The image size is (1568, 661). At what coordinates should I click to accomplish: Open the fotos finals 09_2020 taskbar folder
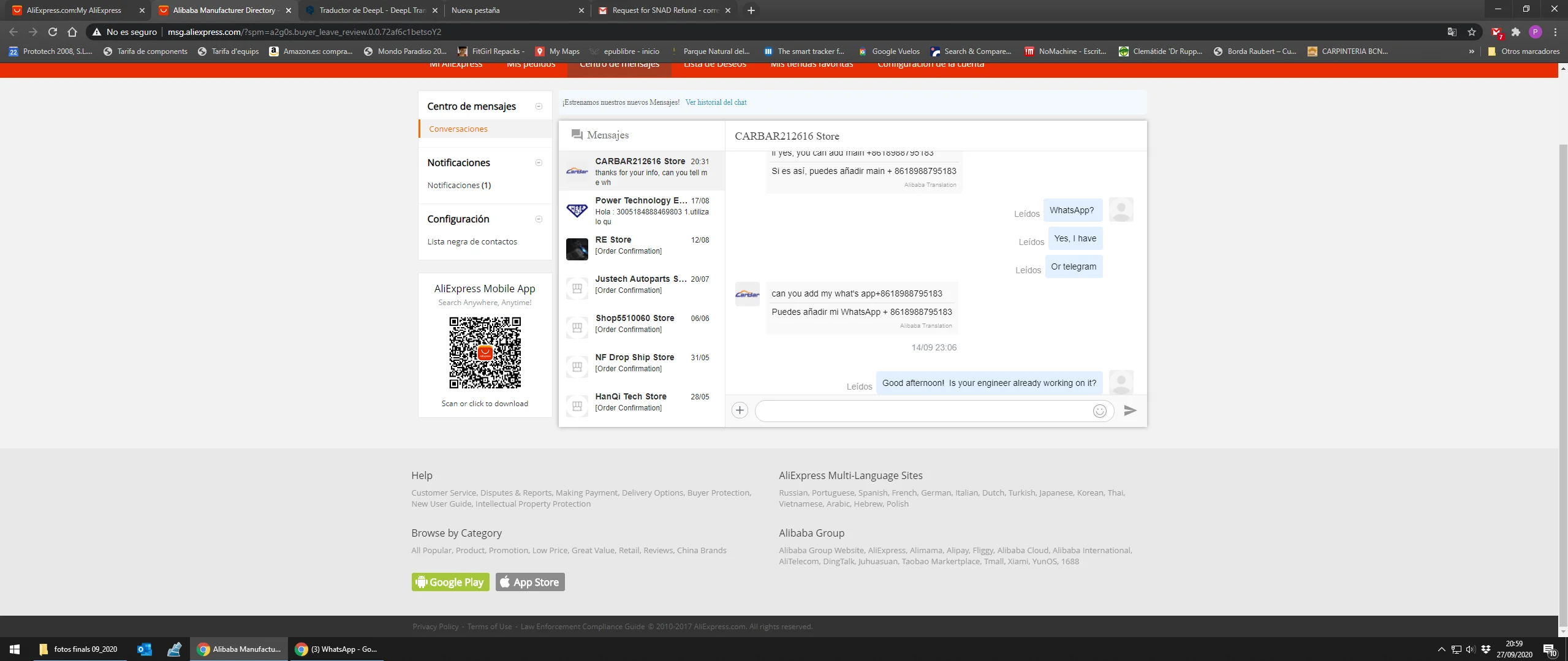pyautogui.click(x=79, y=649)
